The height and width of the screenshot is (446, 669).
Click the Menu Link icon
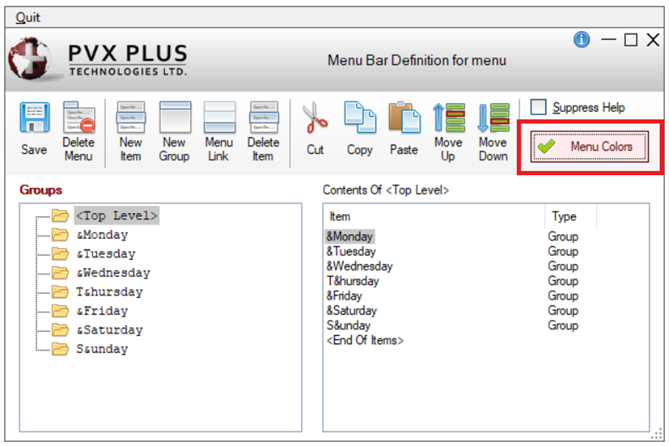point(219,119)
